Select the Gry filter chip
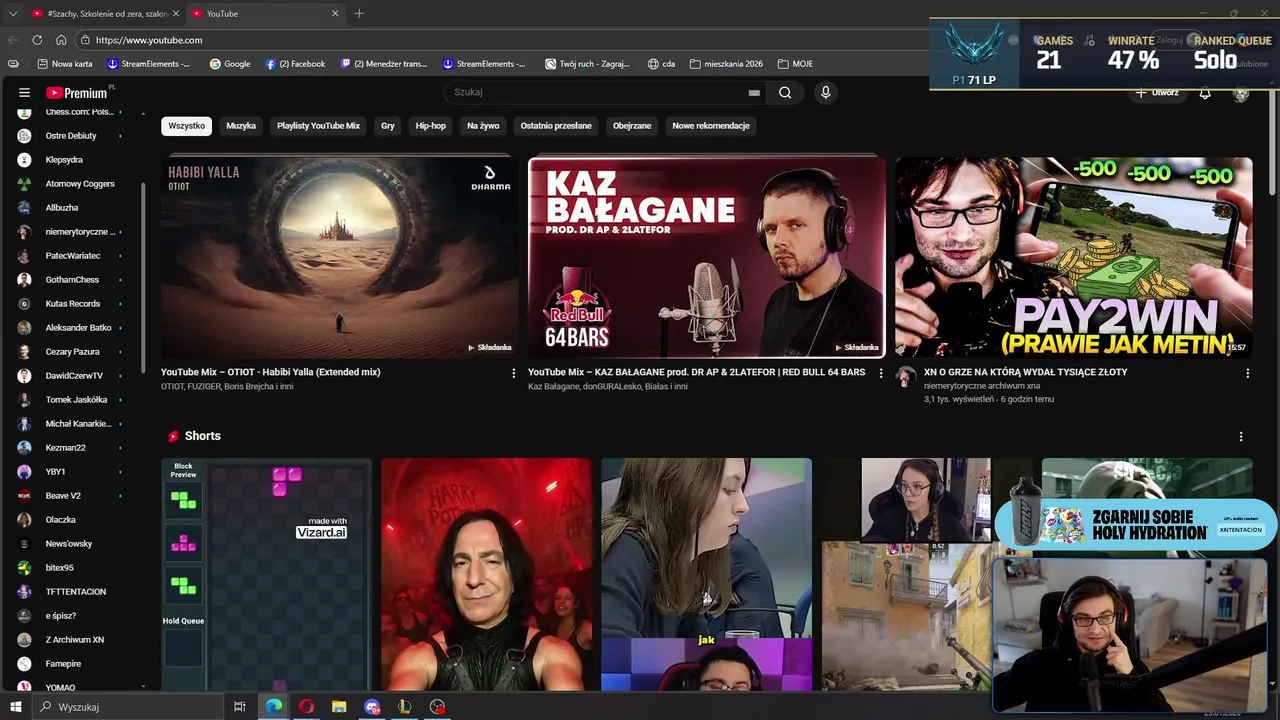 point(388,126)
